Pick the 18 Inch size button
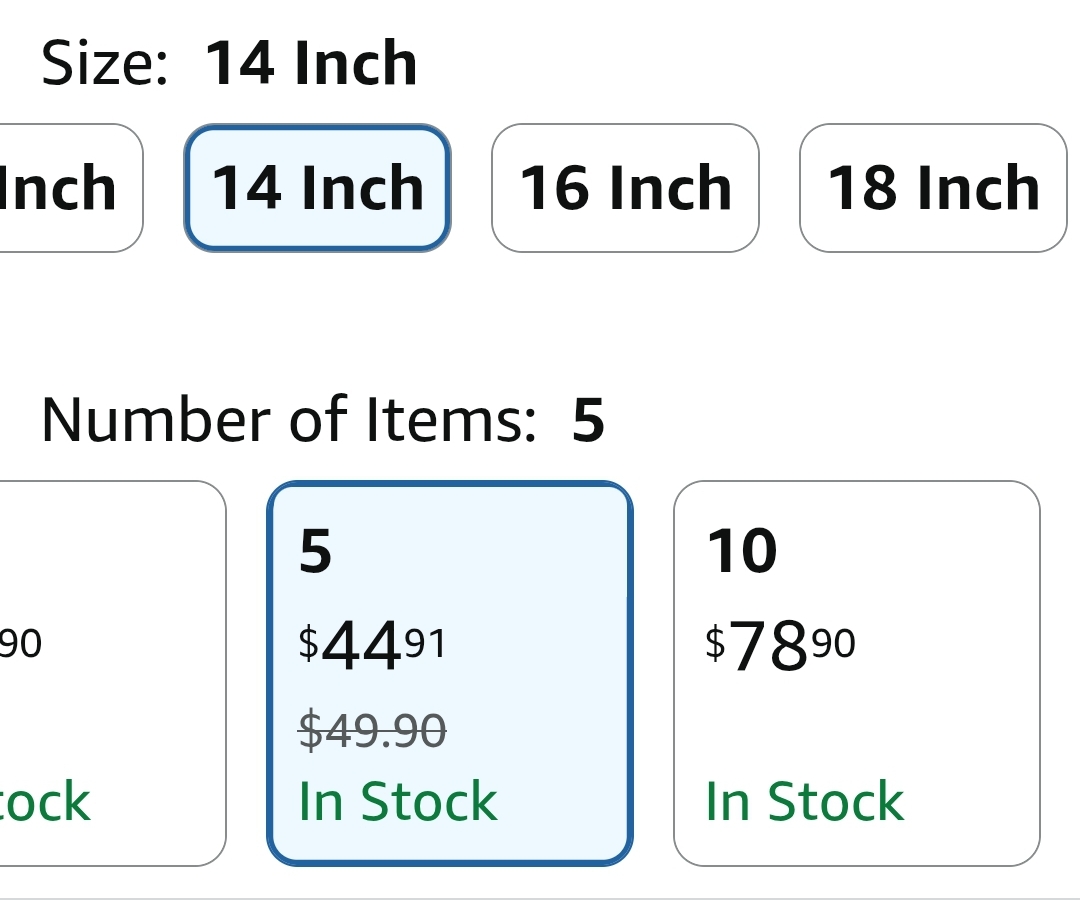 pos(933,188)
